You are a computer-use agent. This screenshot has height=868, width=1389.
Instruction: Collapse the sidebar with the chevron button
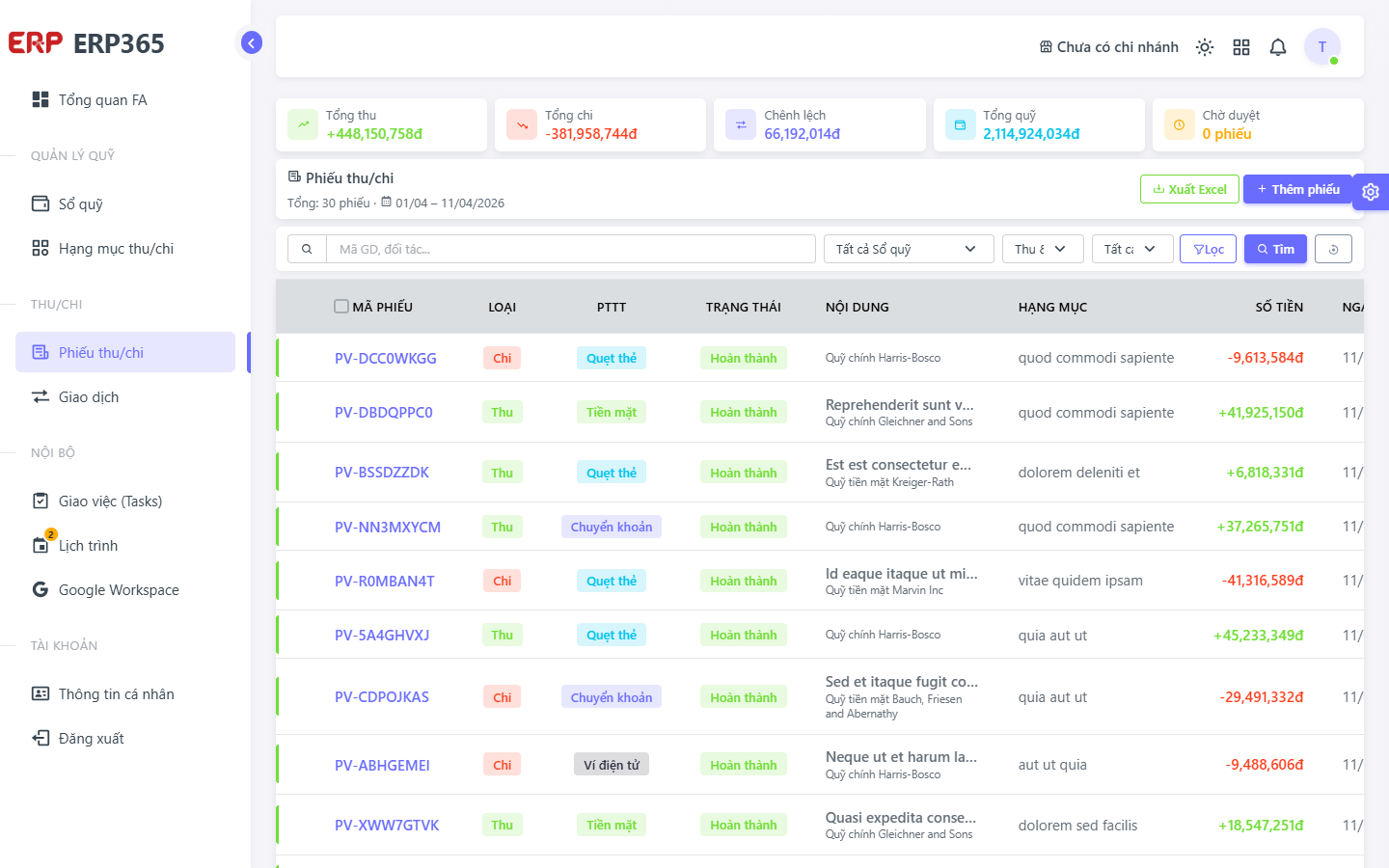pyautogui.click(x=252, y=42)
